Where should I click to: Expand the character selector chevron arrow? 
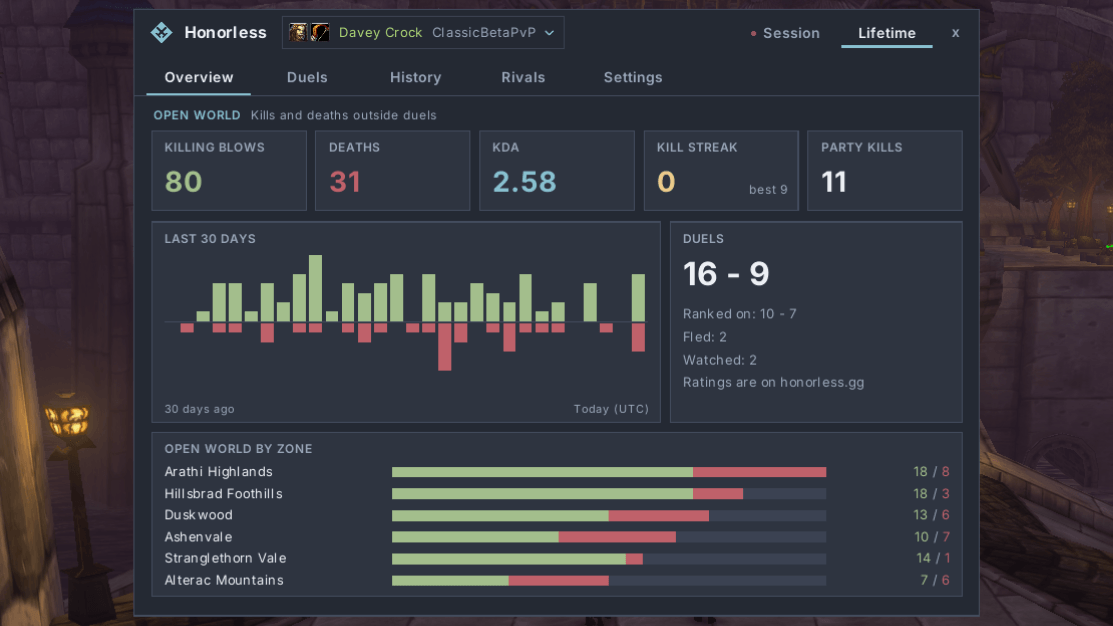[549, 33]
